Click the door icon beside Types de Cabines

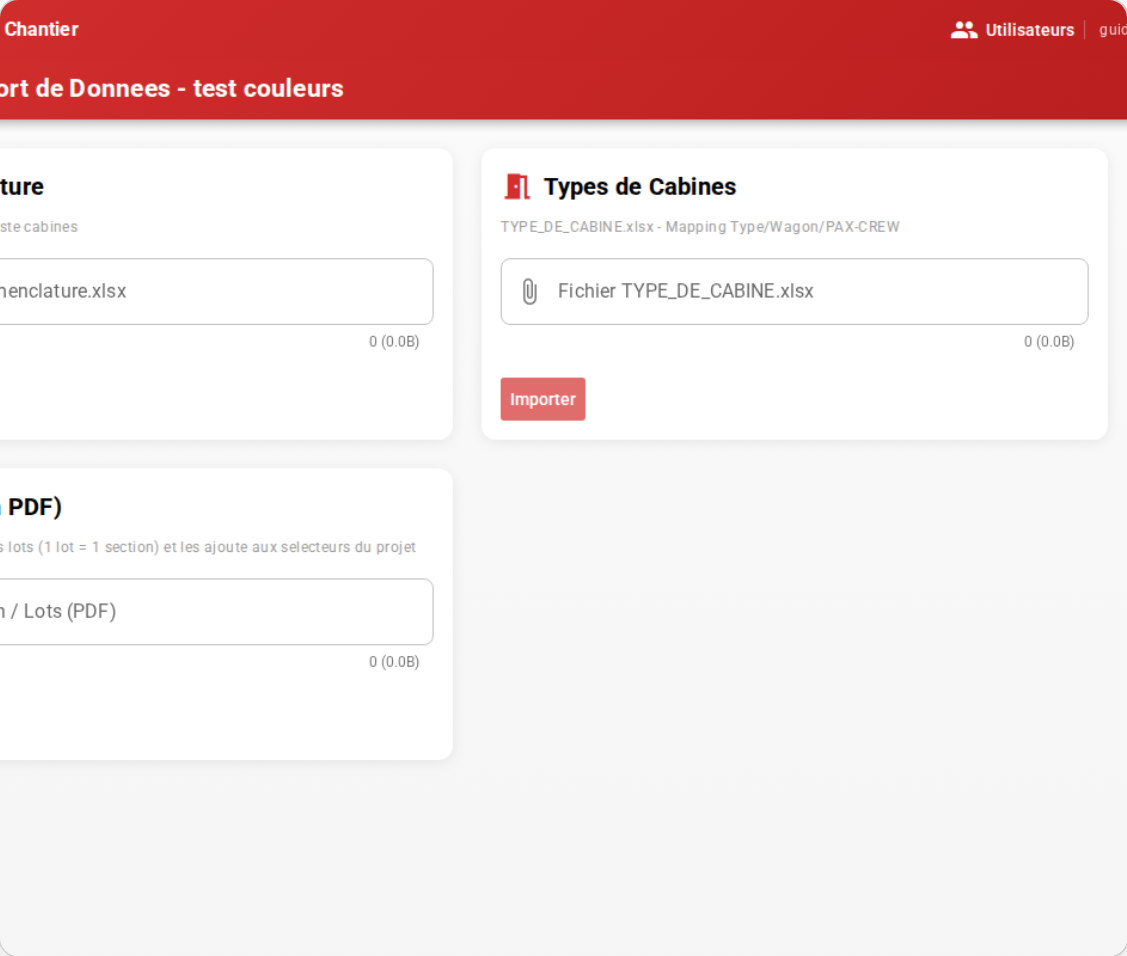click(517, 186)
